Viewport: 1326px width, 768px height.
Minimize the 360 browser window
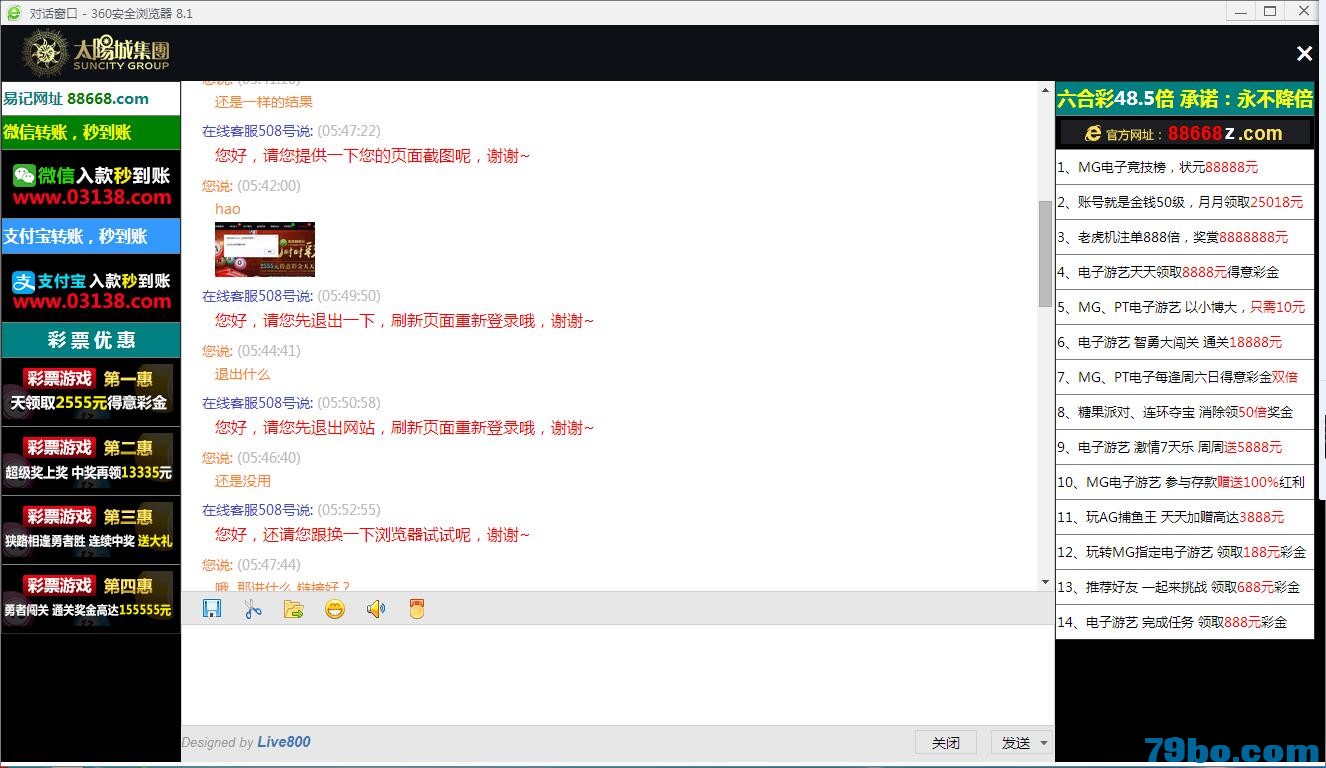click(1239, 12)
